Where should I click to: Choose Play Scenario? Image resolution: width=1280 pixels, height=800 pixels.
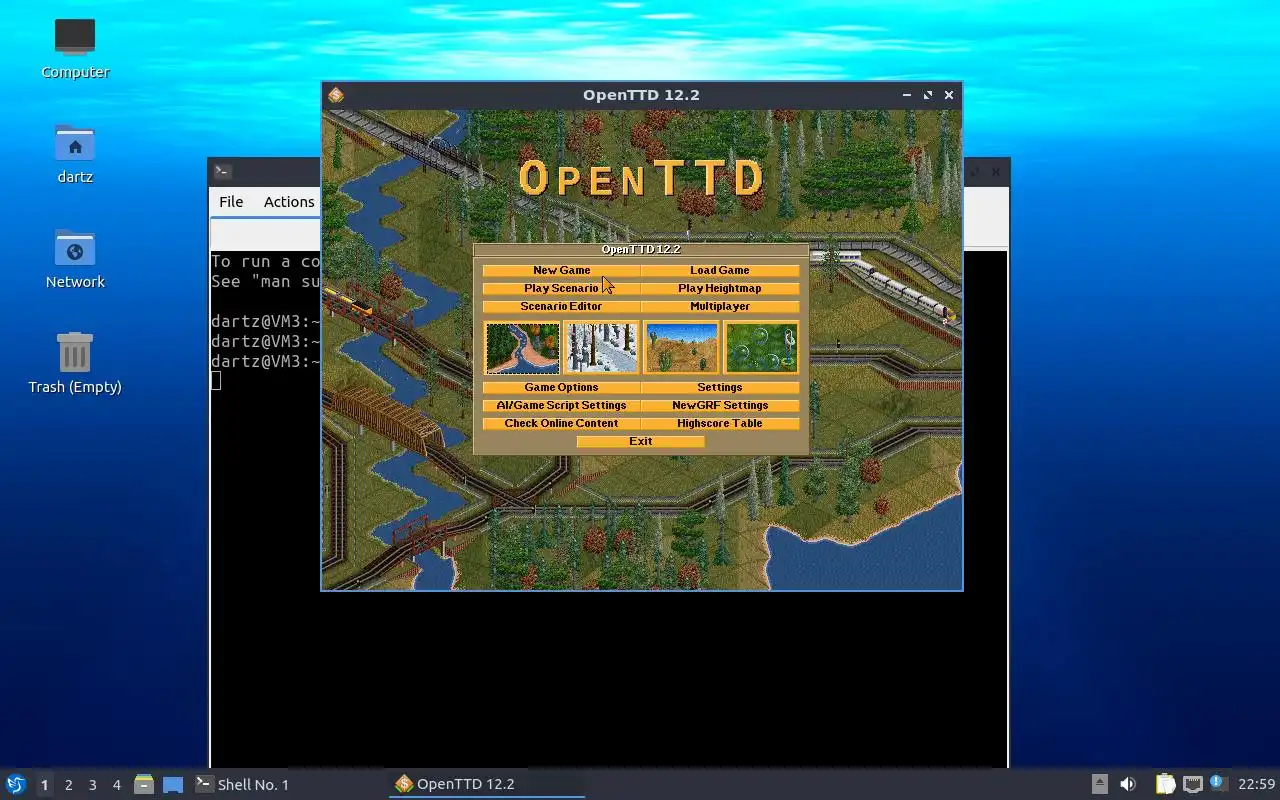[561, 288]
